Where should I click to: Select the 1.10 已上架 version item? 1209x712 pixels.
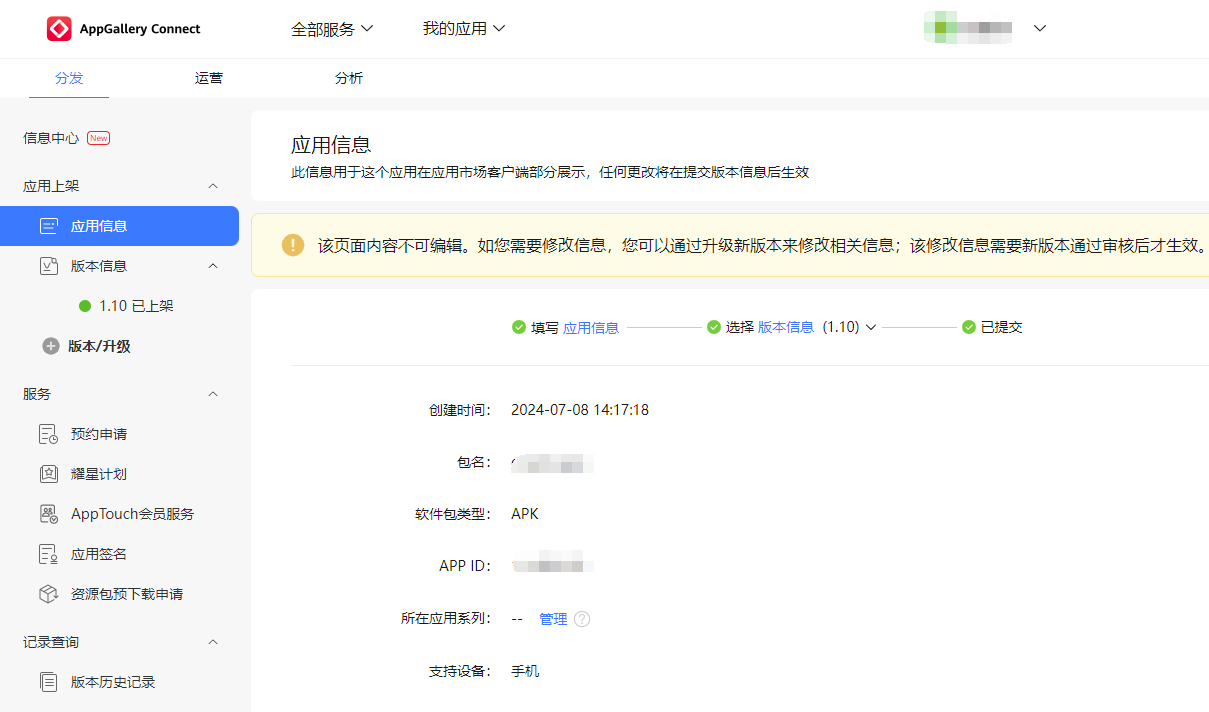(136, 306)
